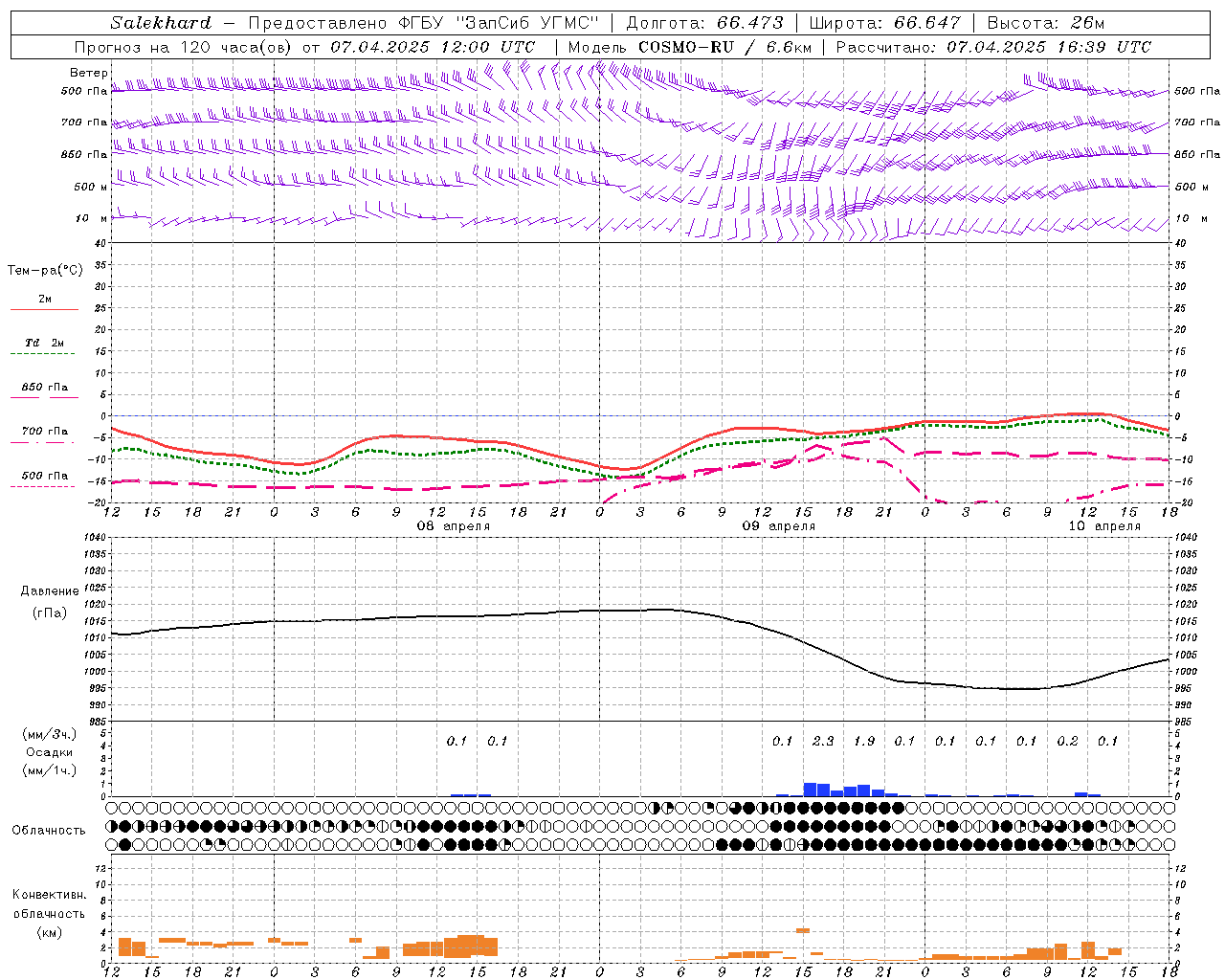Select the text "Предоставлено ФГБУ ЗапСиб УГМС"
Image resolution: width=1225 pixels, height=980 pixels.
click(424, 23)
